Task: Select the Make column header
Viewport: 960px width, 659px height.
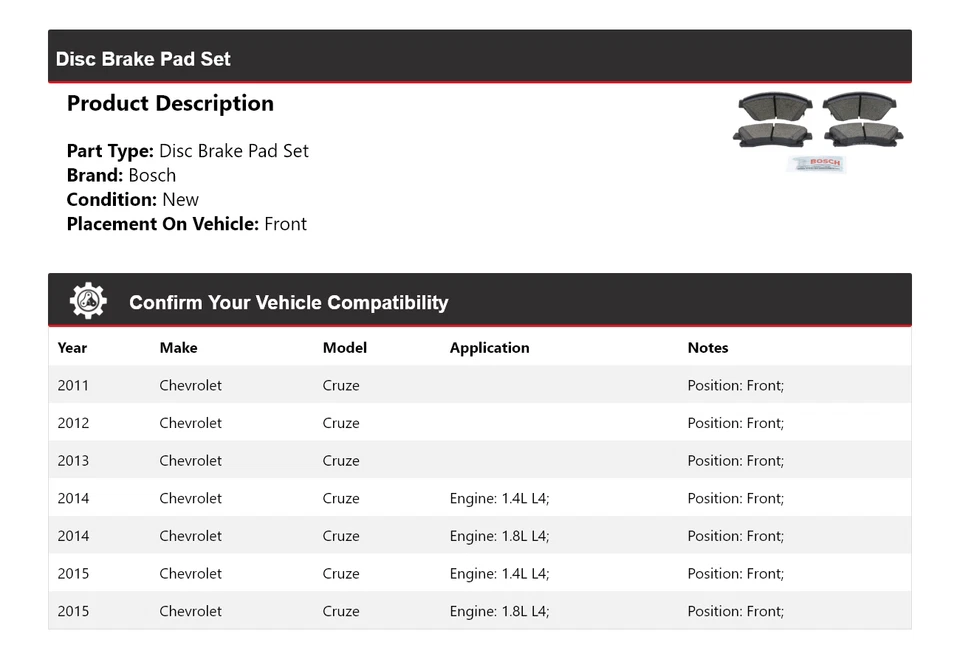Action: pos(178,348)
